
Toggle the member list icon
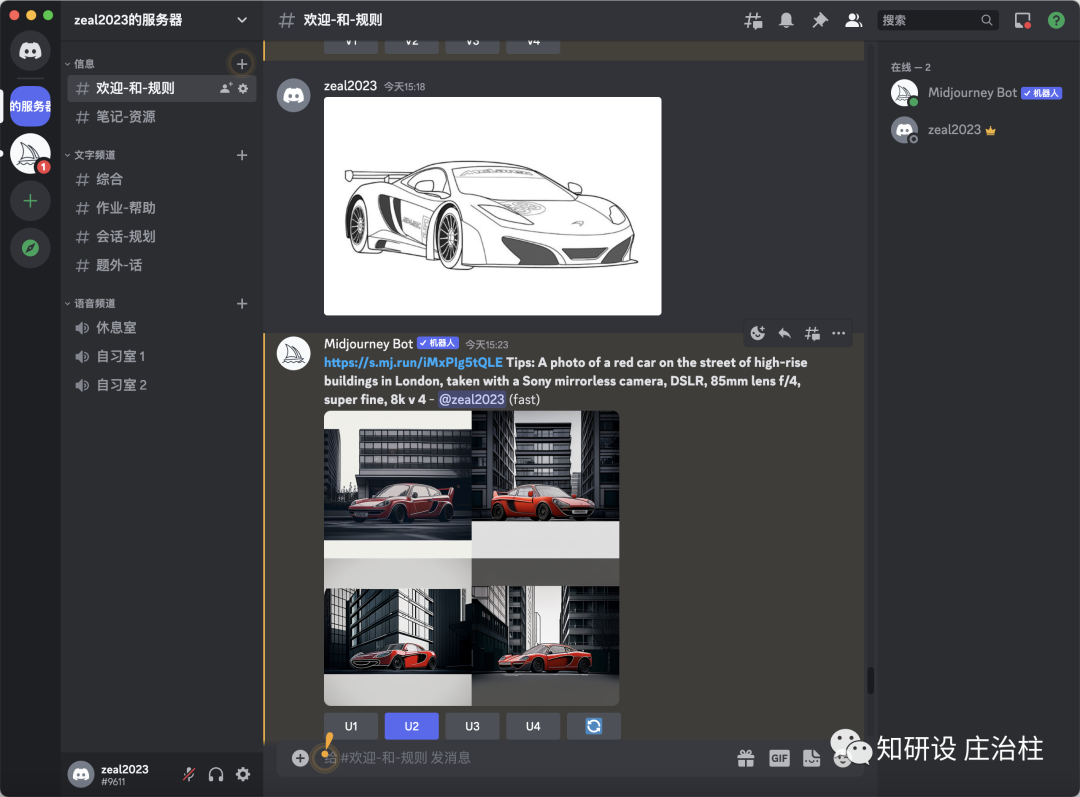(x=853, y=21)
